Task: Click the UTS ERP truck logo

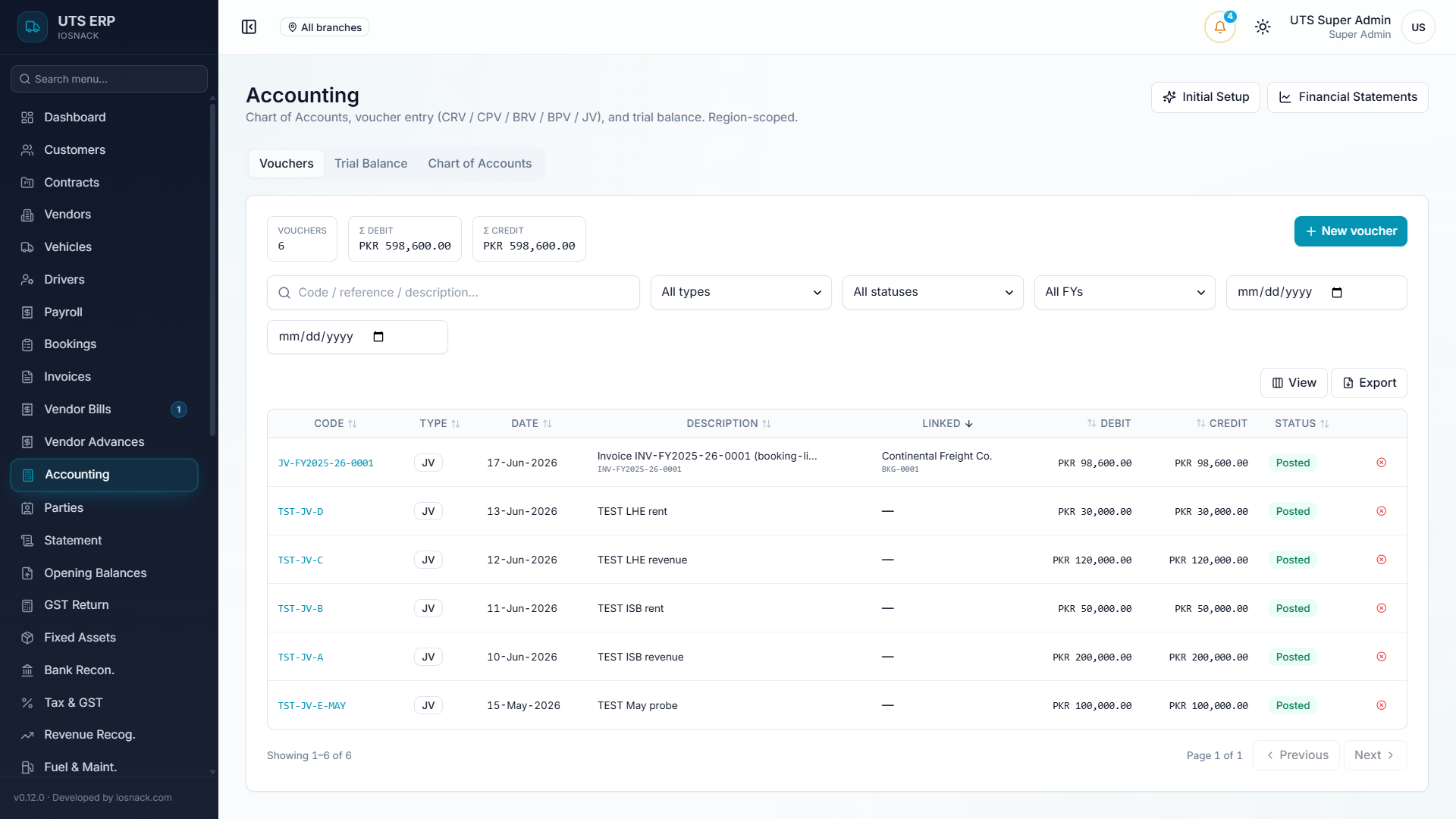Action: [x=33, y=27]
